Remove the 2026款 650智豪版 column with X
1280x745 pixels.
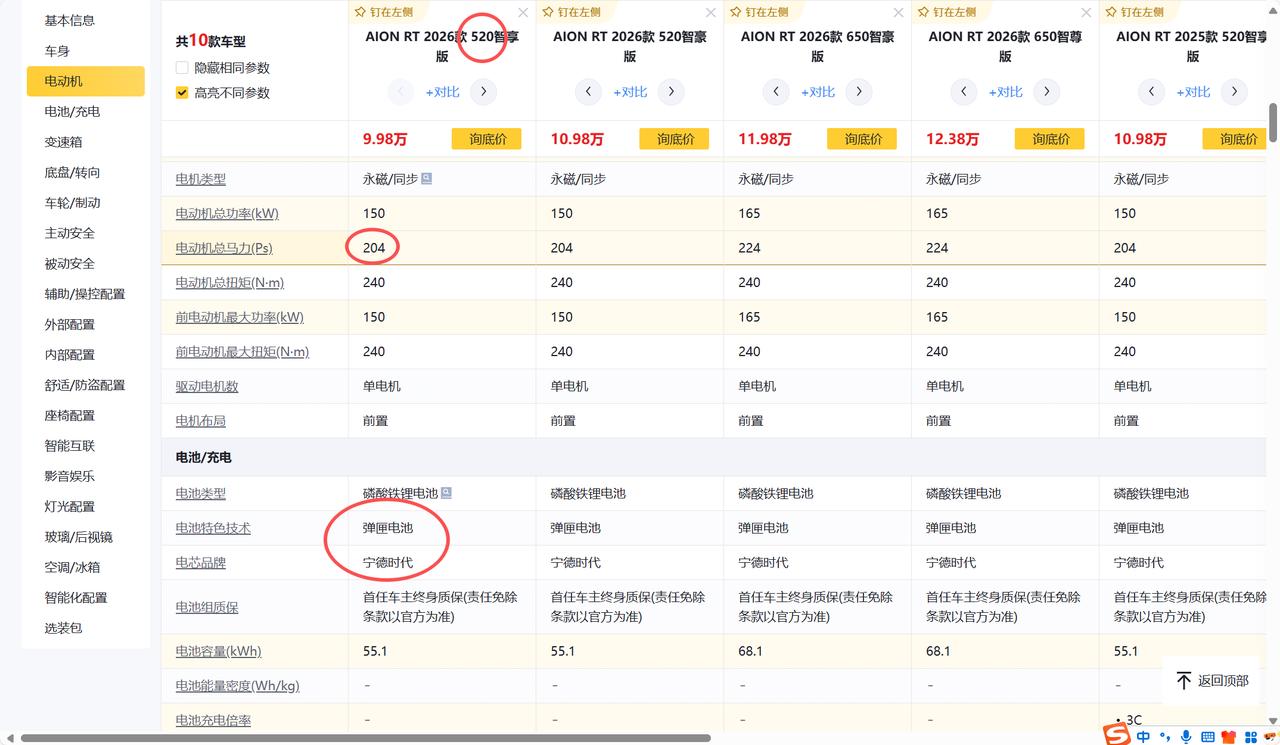[898, 13]
